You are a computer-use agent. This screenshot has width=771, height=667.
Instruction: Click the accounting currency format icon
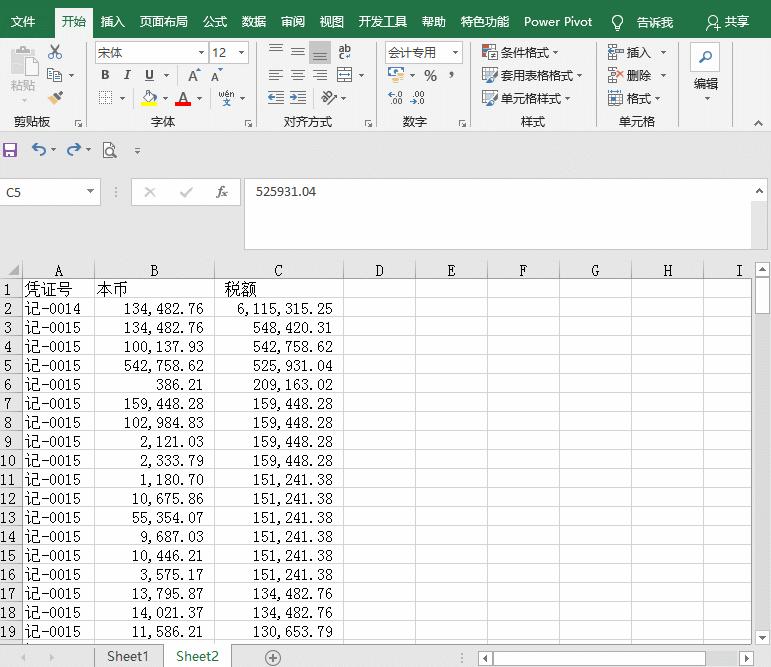pyautogui.click(x=396, y=75)
